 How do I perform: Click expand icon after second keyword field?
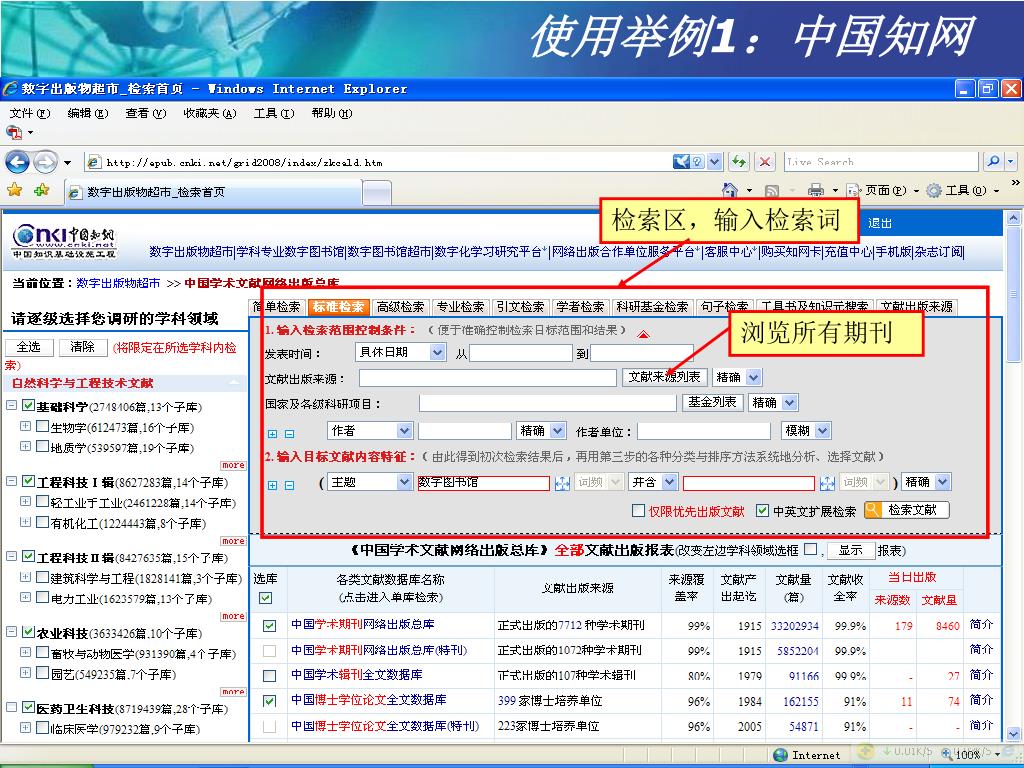[x=827, y=483]
